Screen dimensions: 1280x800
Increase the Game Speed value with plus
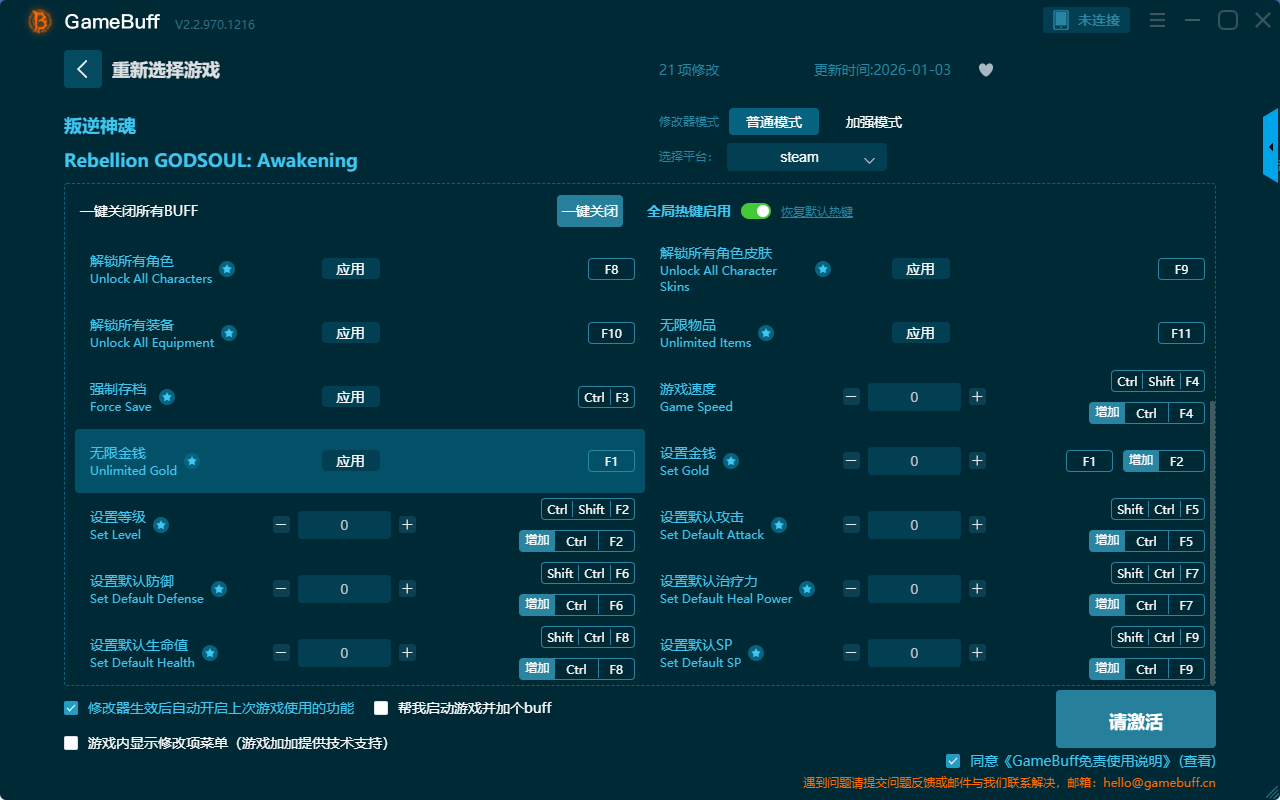tap(977, 397)
